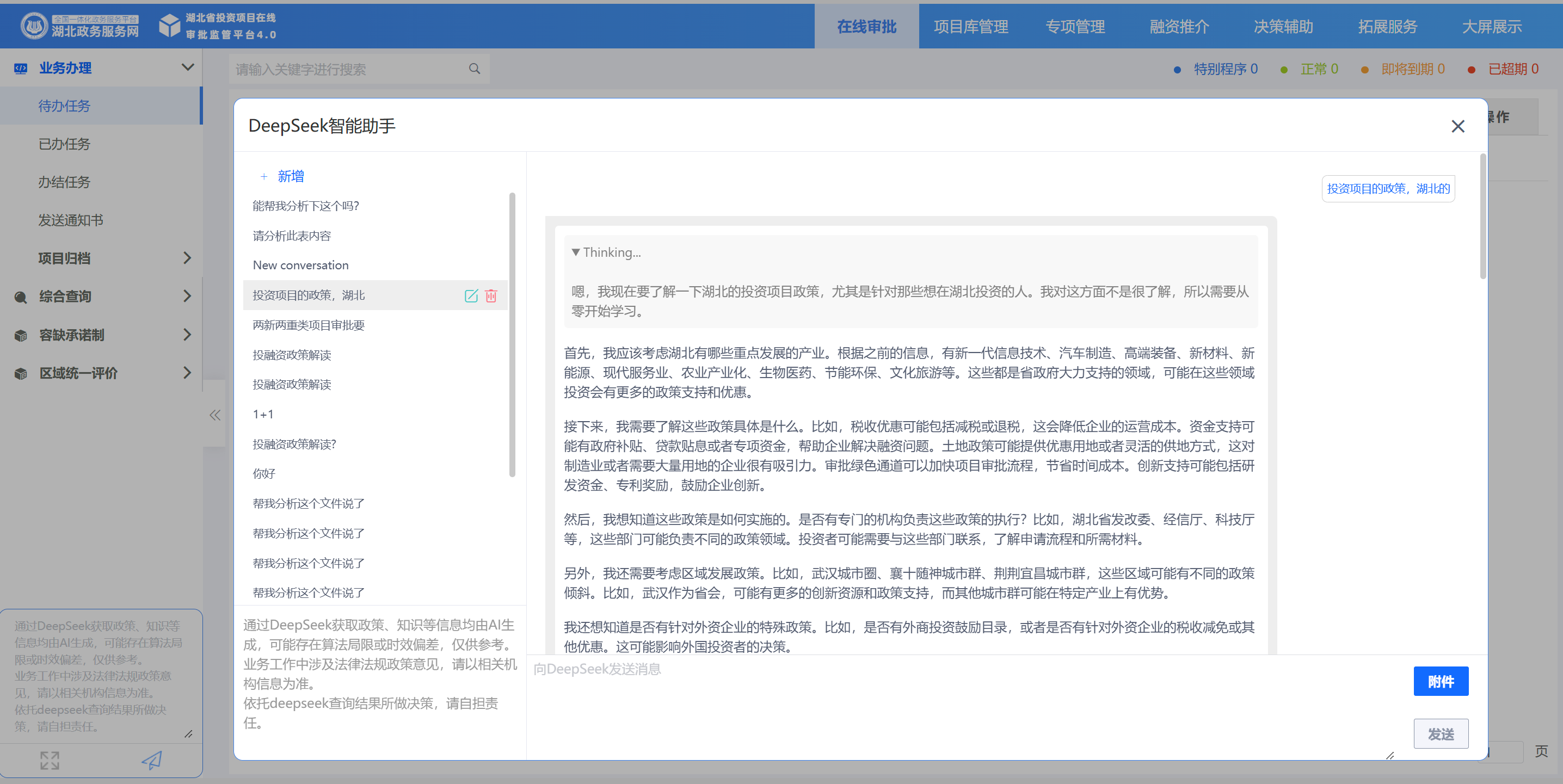
Task: Click the 区域统一评价 cube icon
Action: tap(21, 374)
